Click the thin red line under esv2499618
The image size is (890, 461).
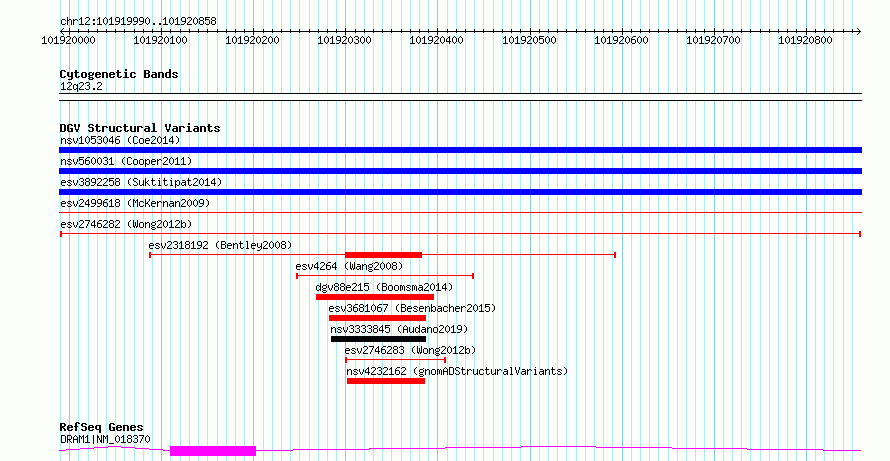(x=460, y=213)
